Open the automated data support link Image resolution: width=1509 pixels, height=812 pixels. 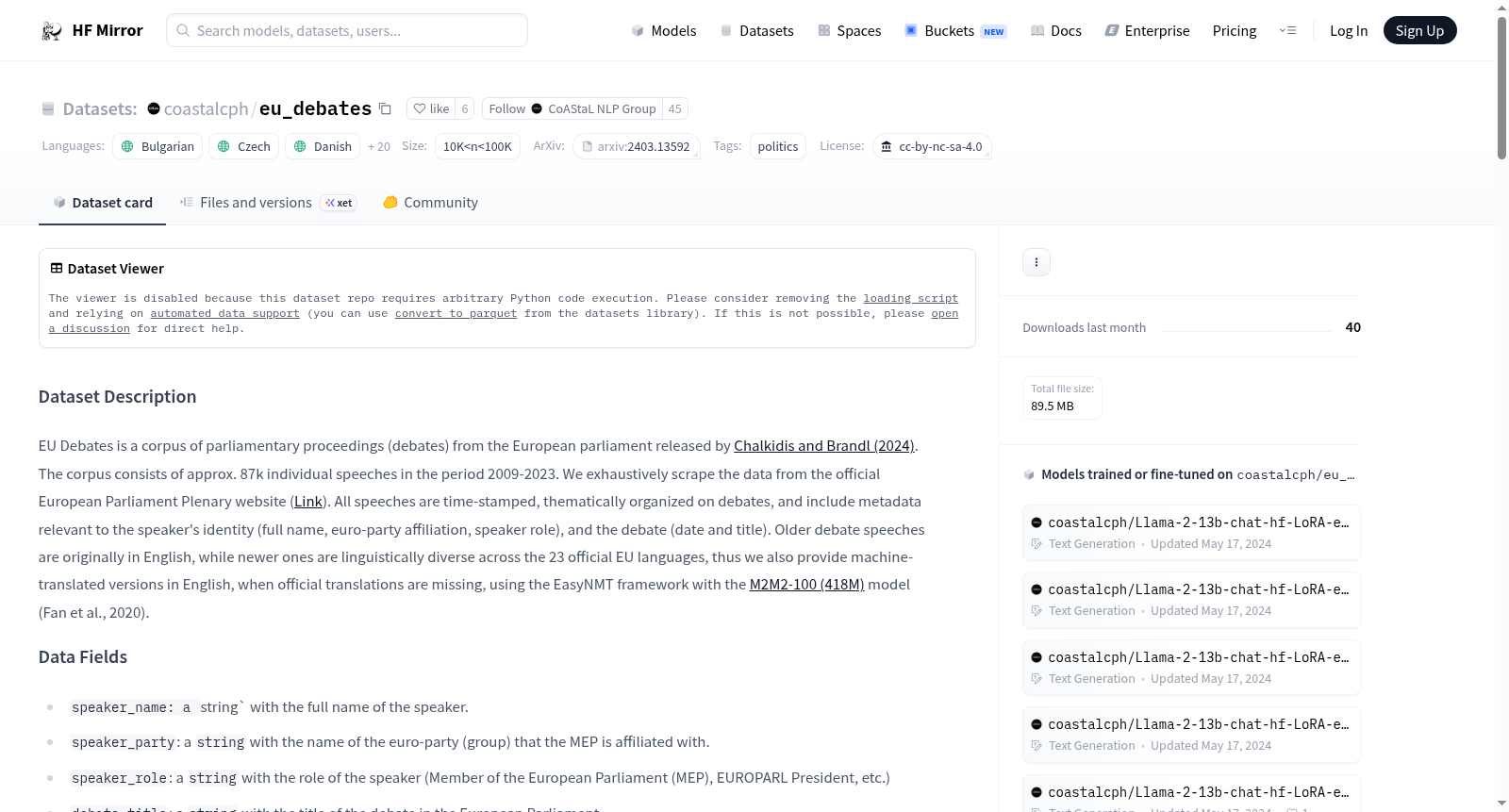(224, 313)
